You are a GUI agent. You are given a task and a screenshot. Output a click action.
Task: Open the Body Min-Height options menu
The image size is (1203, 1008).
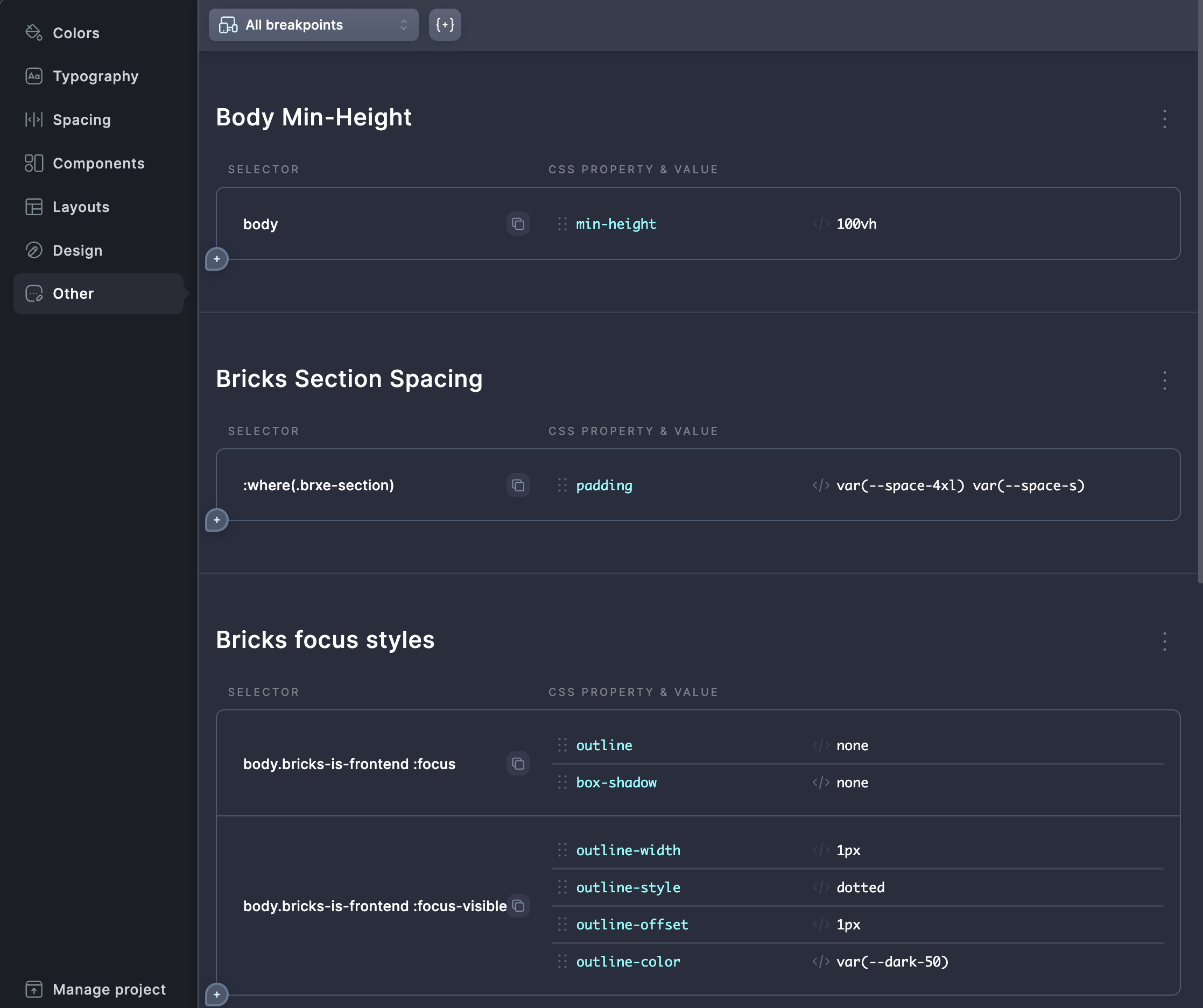pyautogui.click(x=1164, y=119)
